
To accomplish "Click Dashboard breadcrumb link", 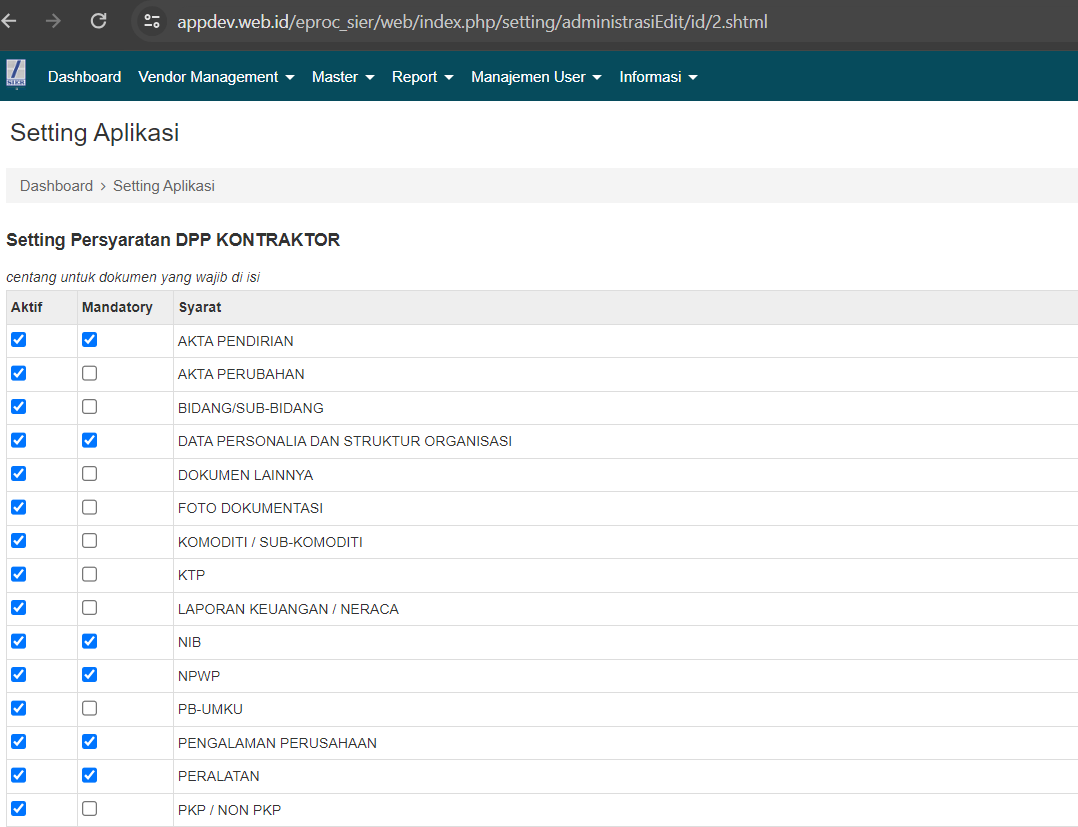I will pyautogui.click(x=56, y=186).
